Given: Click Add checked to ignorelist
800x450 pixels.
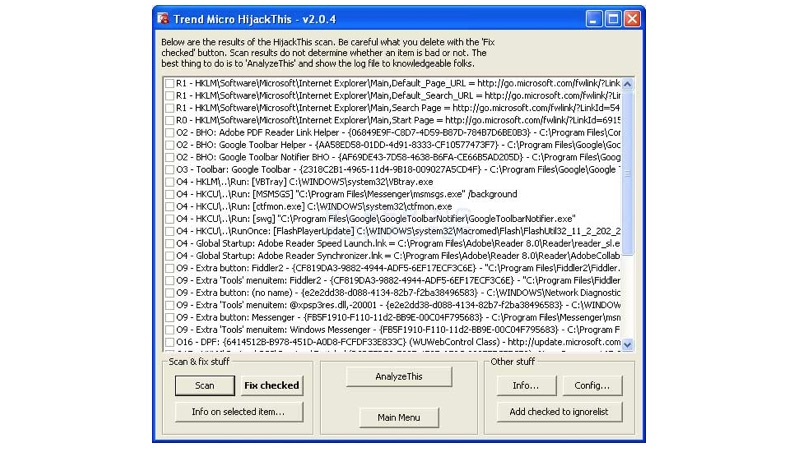Looking at the screenshot, I should [x=559, y=412].
